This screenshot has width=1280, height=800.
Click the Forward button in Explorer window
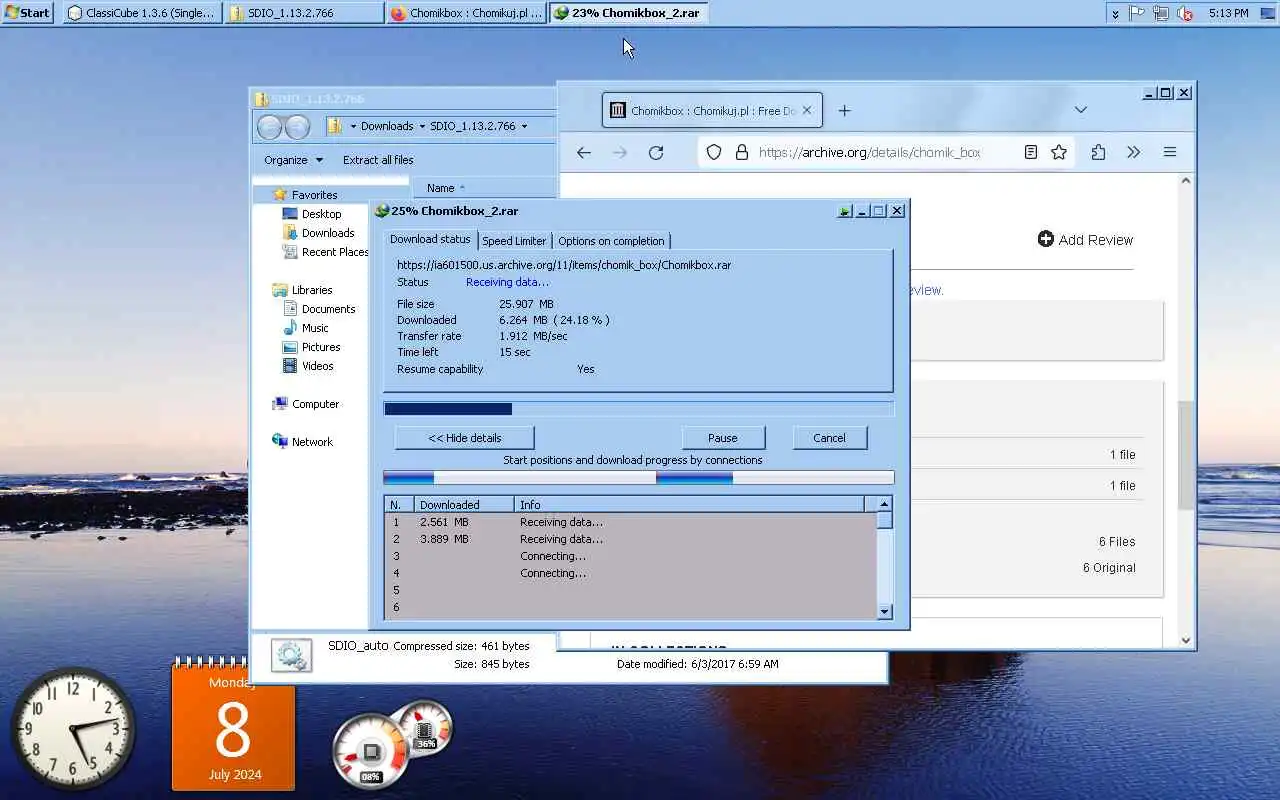(x=297, y=127)
